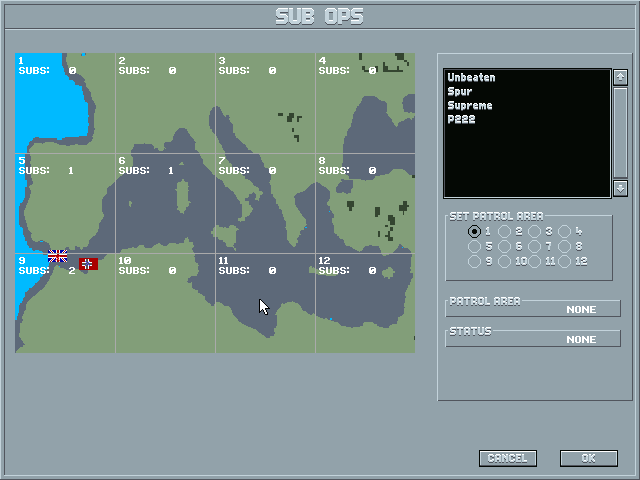Click the British Union Jack flag icon

58,256
